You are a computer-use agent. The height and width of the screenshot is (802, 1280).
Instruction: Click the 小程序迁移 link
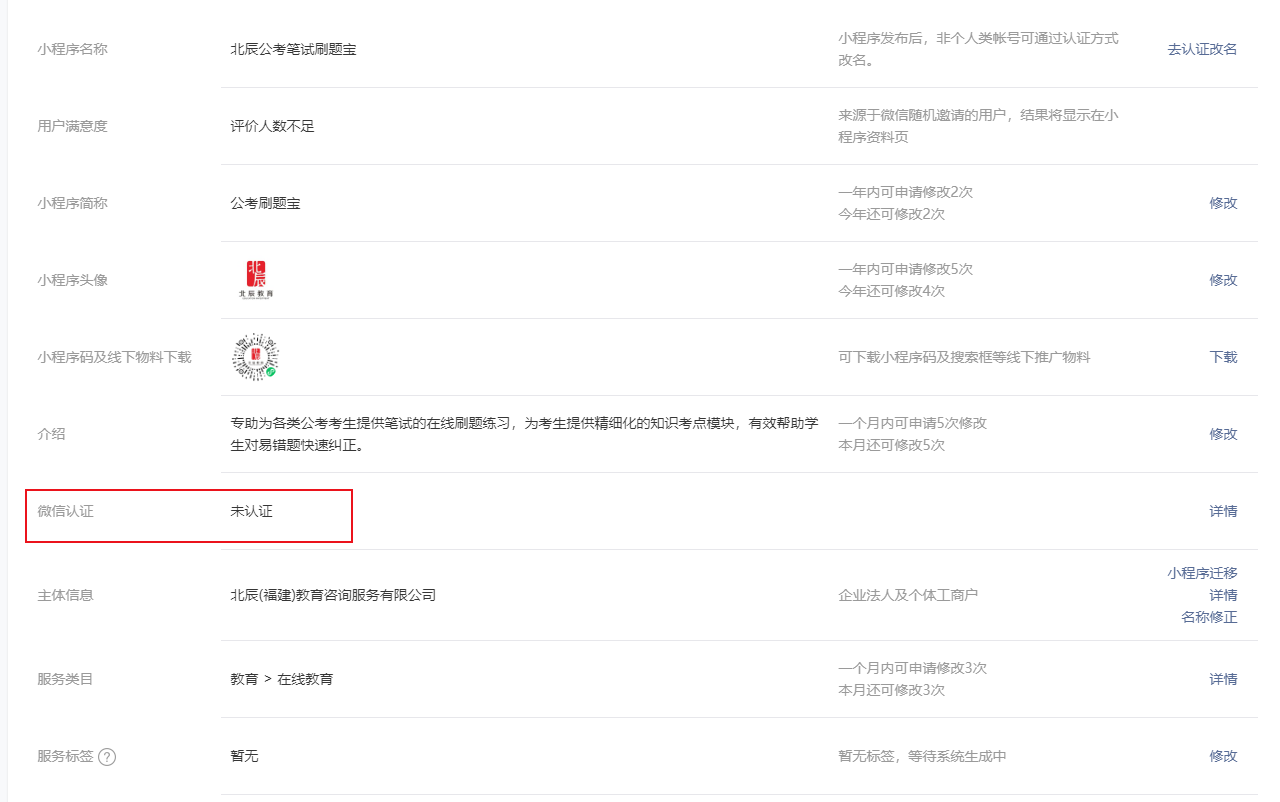coord(1202,573)
